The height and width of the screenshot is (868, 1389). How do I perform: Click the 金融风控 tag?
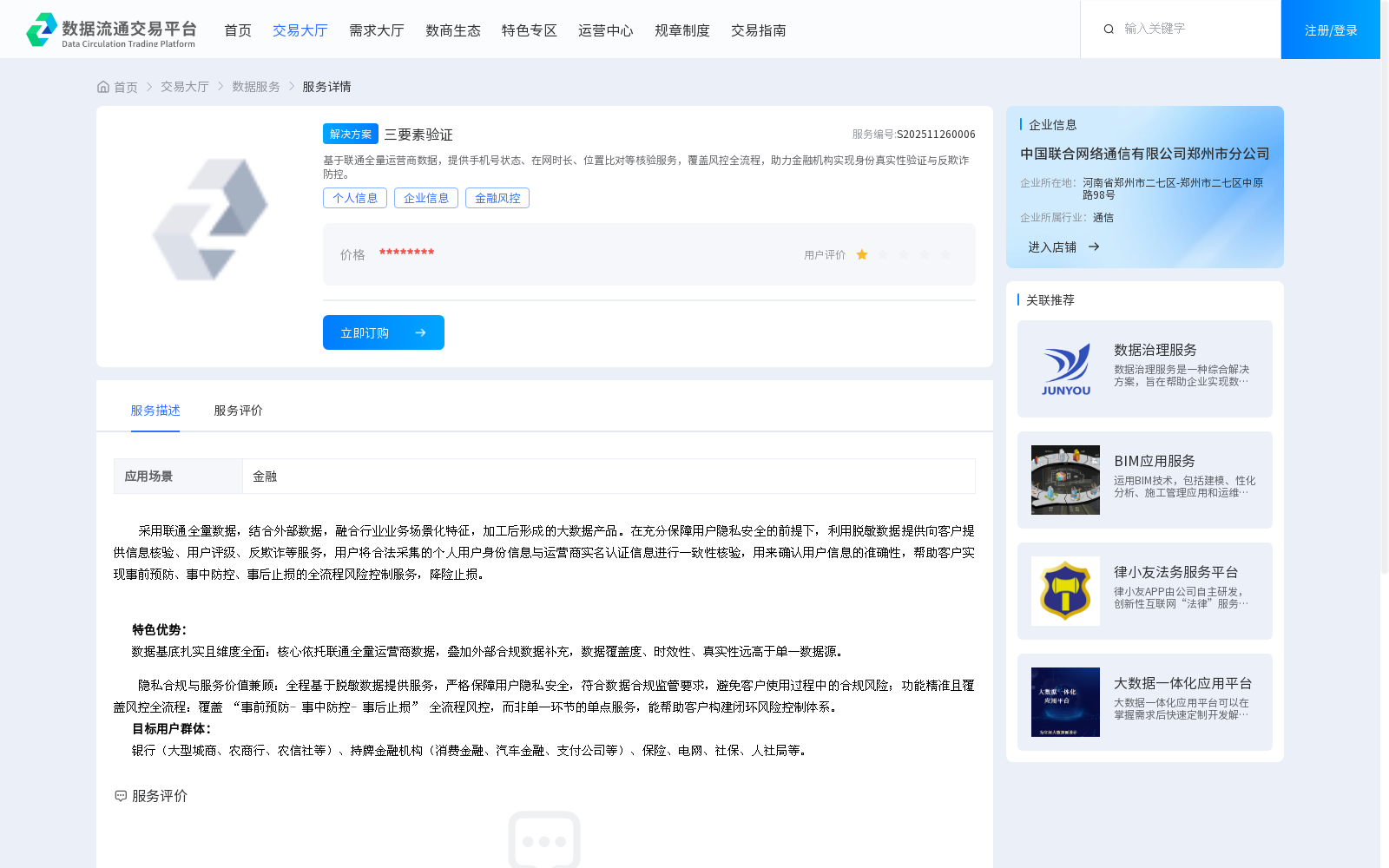tap(497, 198)
